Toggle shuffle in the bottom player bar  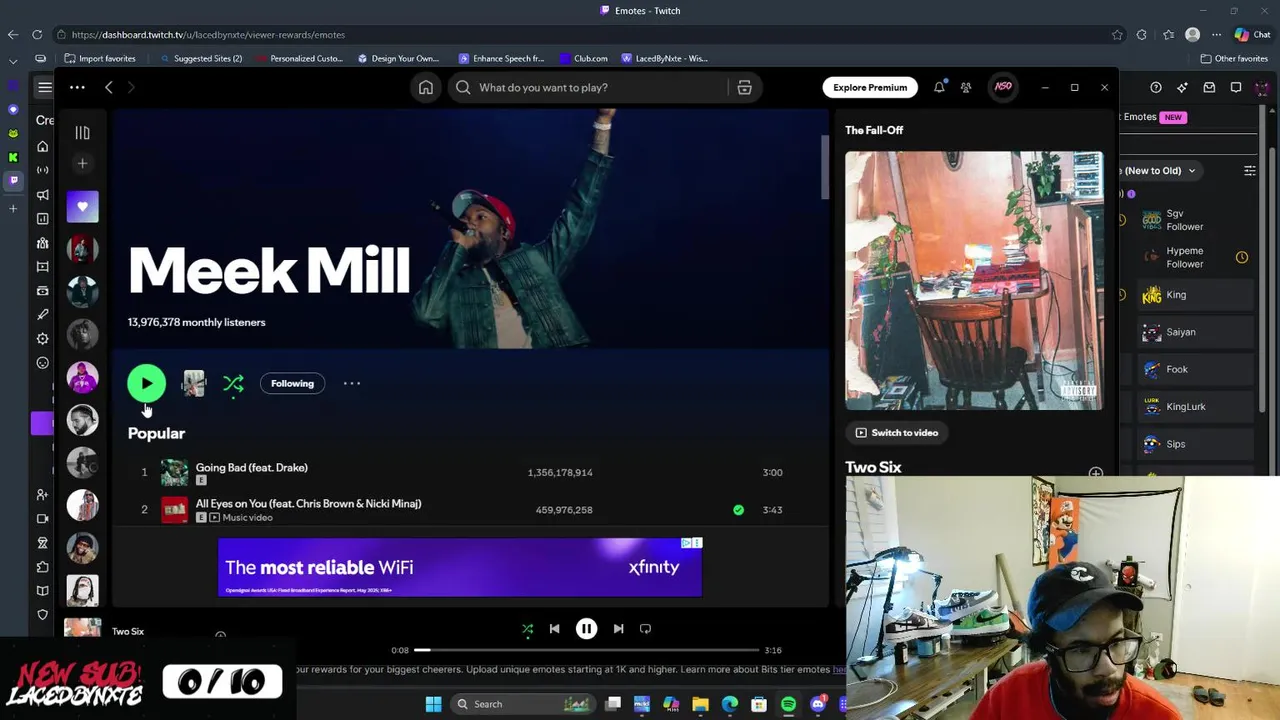click(x=527, y=629)
